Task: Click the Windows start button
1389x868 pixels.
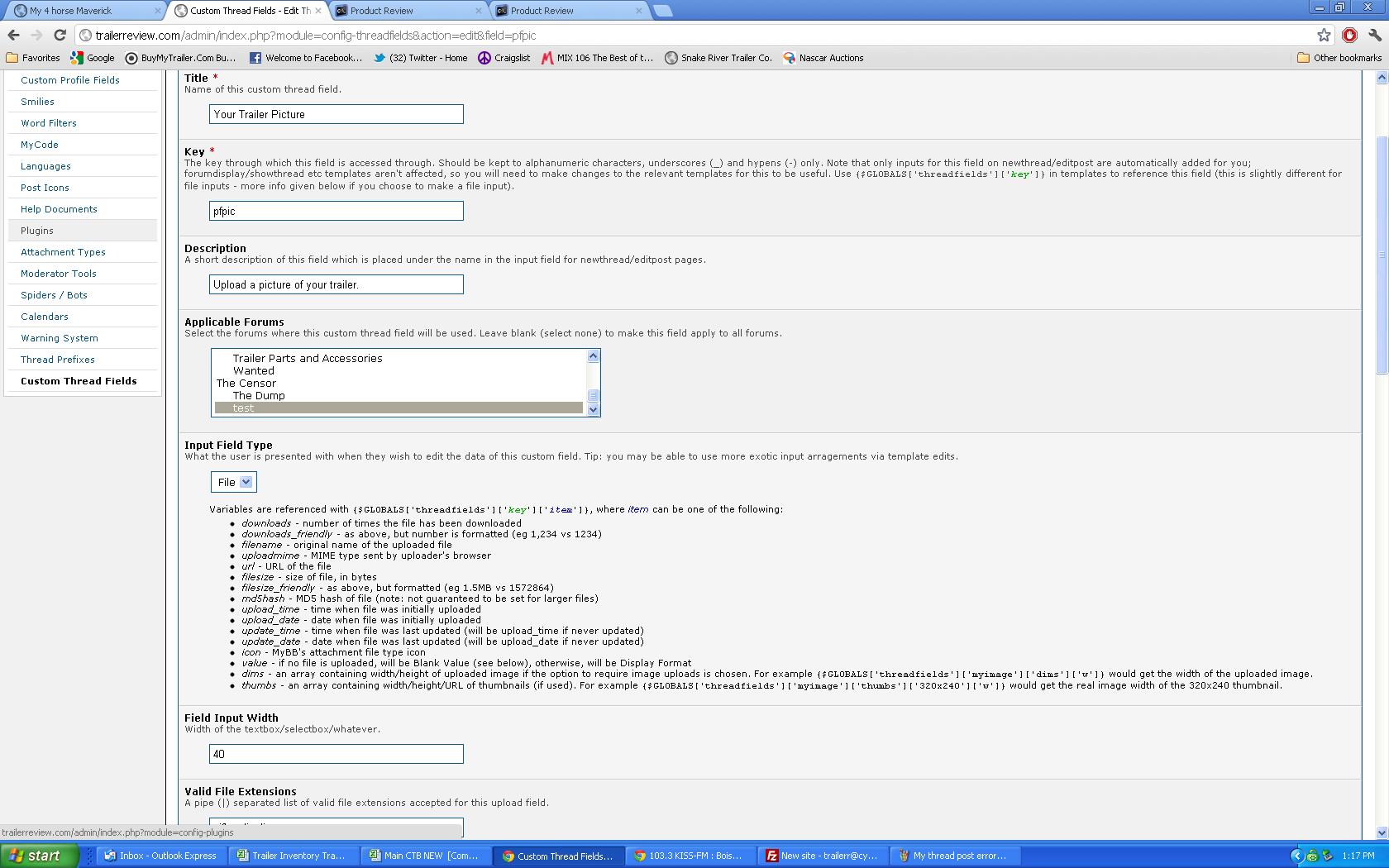Action: point(39,856)
